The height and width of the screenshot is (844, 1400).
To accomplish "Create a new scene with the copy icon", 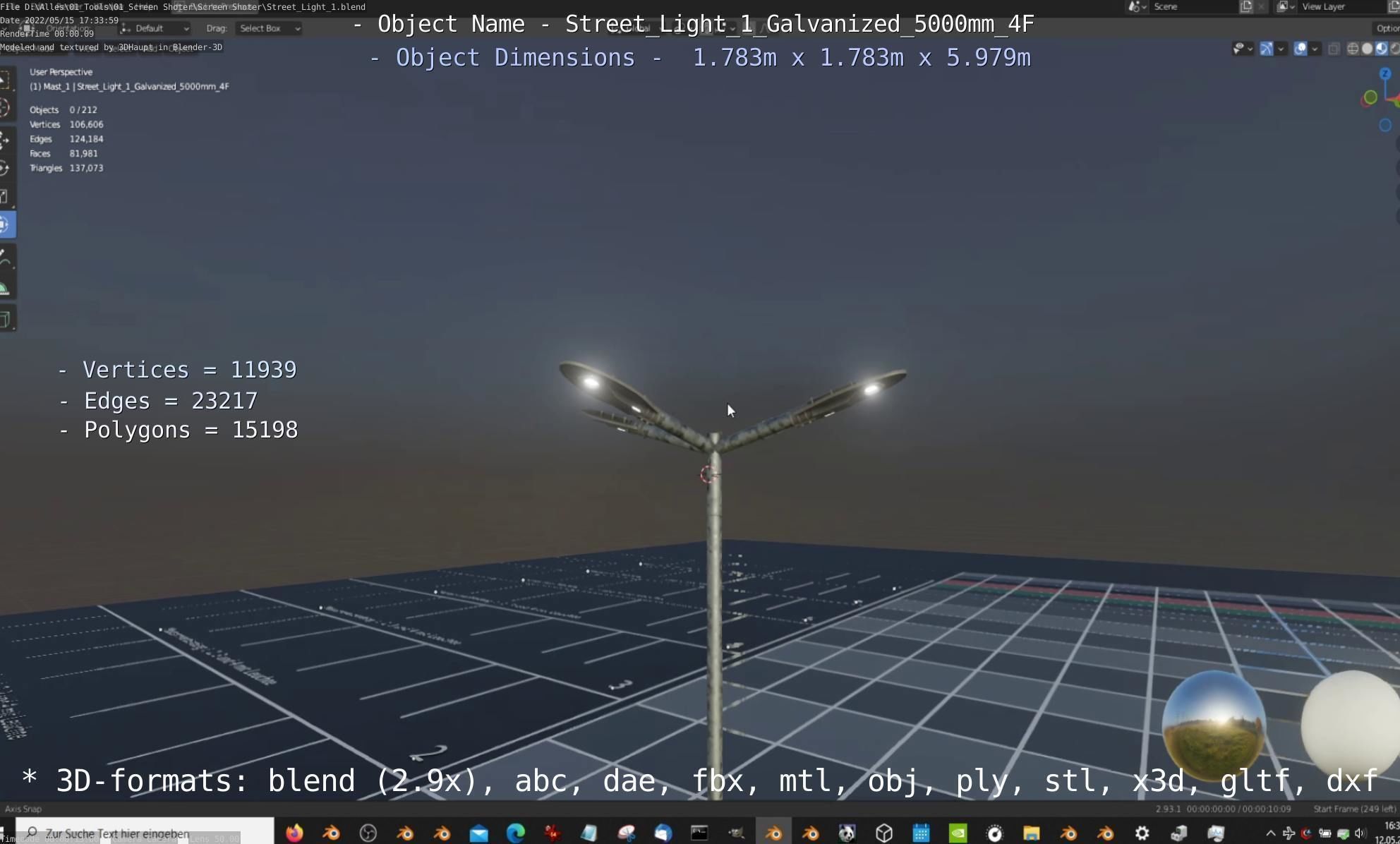I will [1246, 6].
